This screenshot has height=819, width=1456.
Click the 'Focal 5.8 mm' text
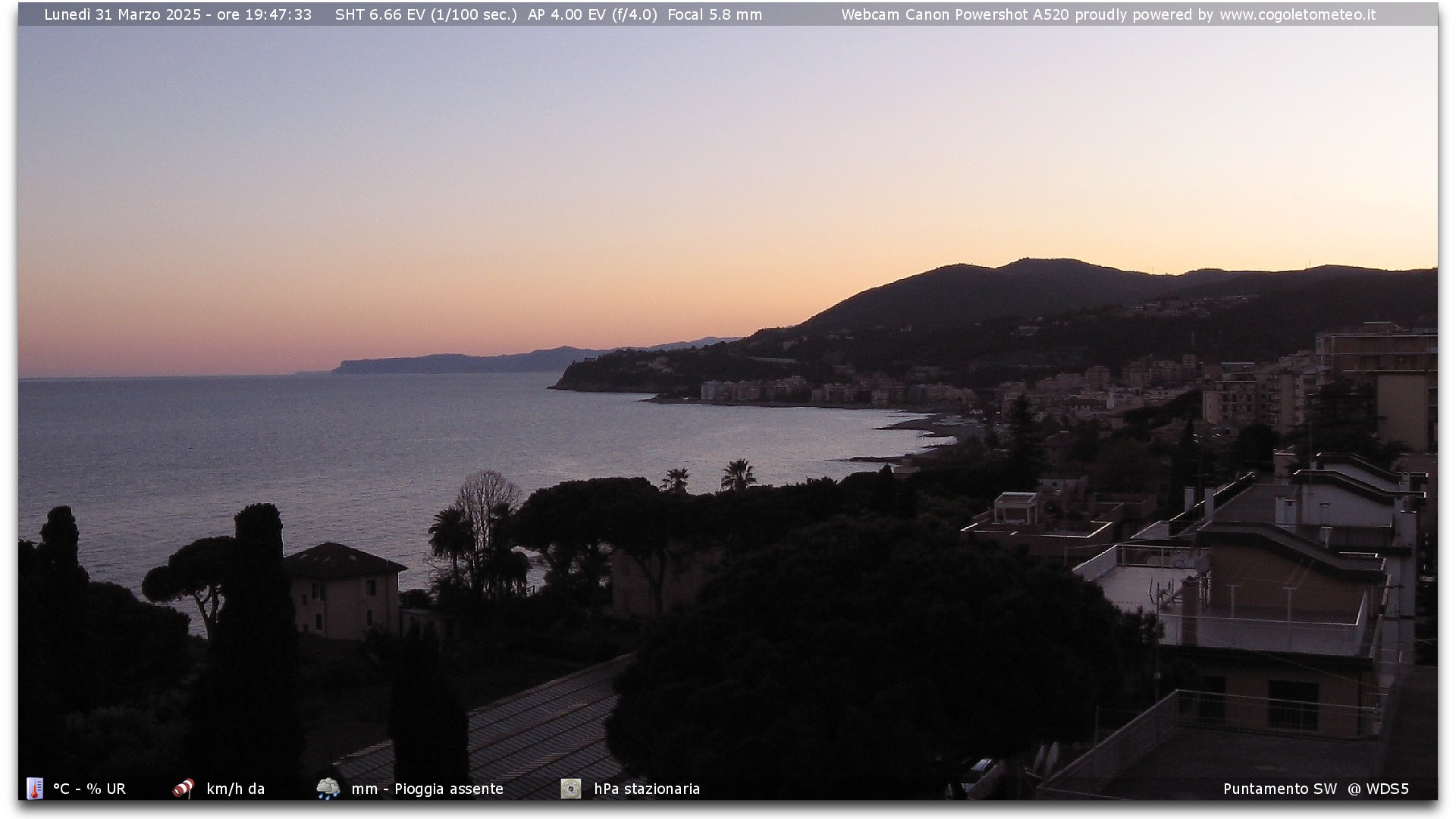point(715,14)
